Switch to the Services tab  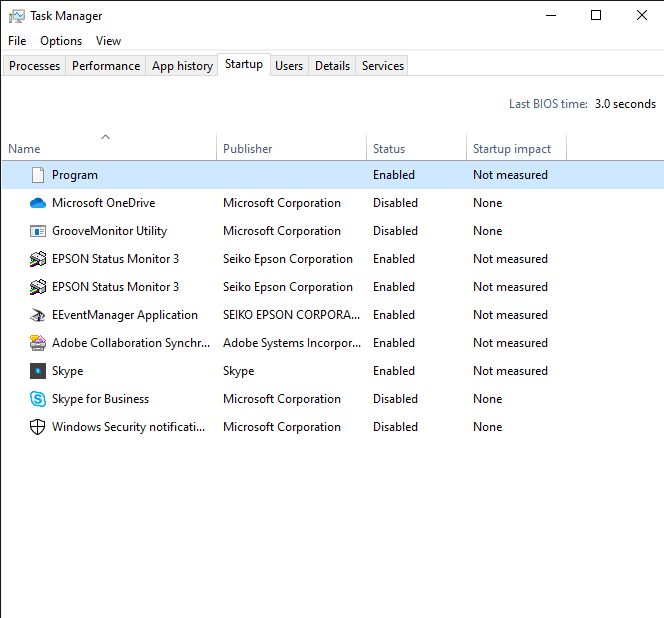(382, 66)
